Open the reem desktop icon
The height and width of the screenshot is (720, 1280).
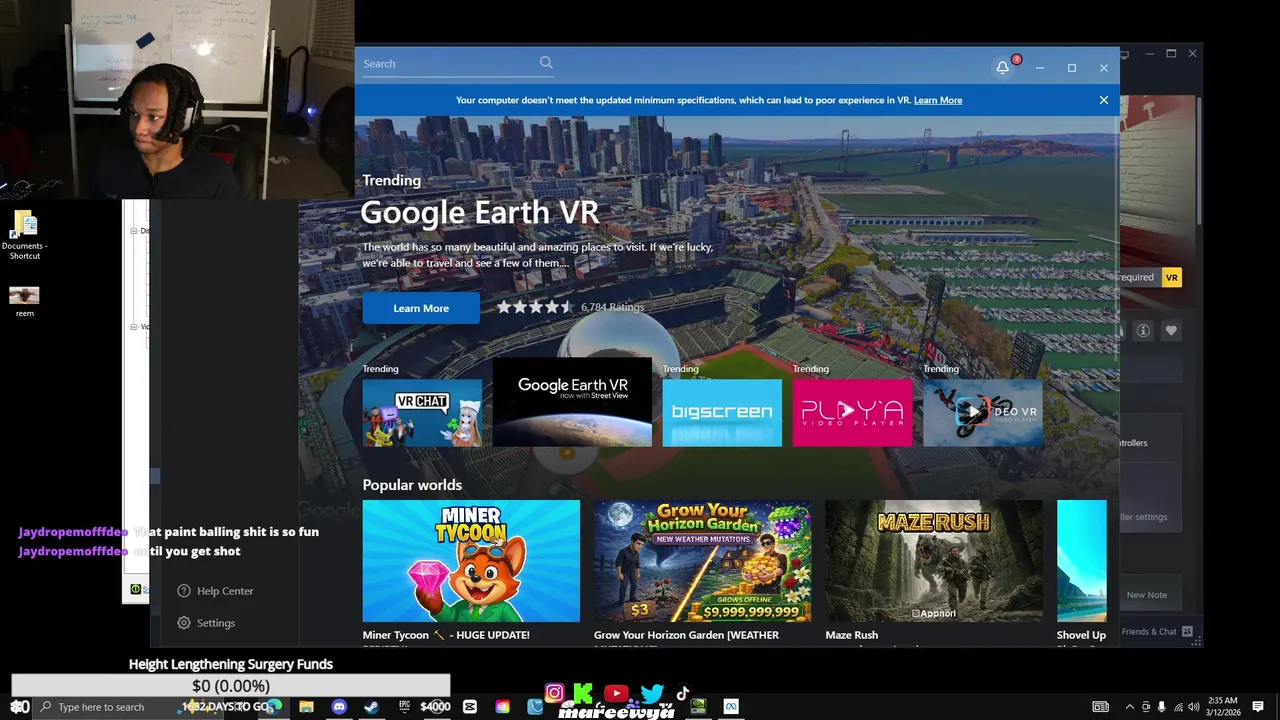[25, 301]
